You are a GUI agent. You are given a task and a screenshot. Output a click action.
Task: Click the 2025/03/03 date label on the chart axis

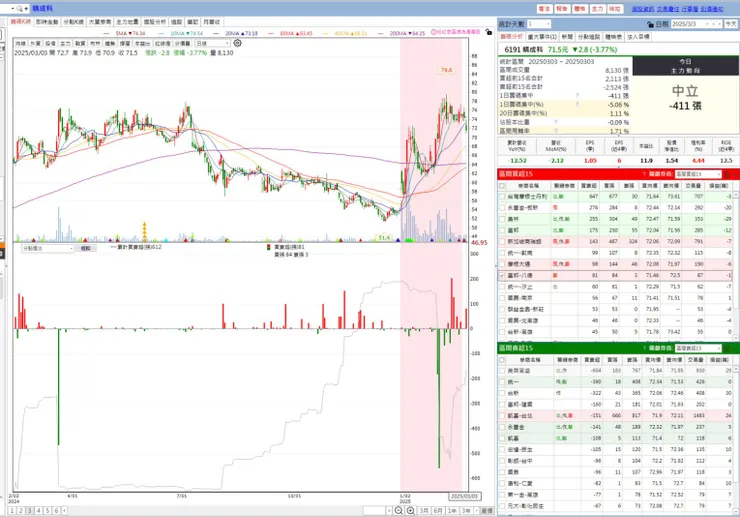(464, 497)
